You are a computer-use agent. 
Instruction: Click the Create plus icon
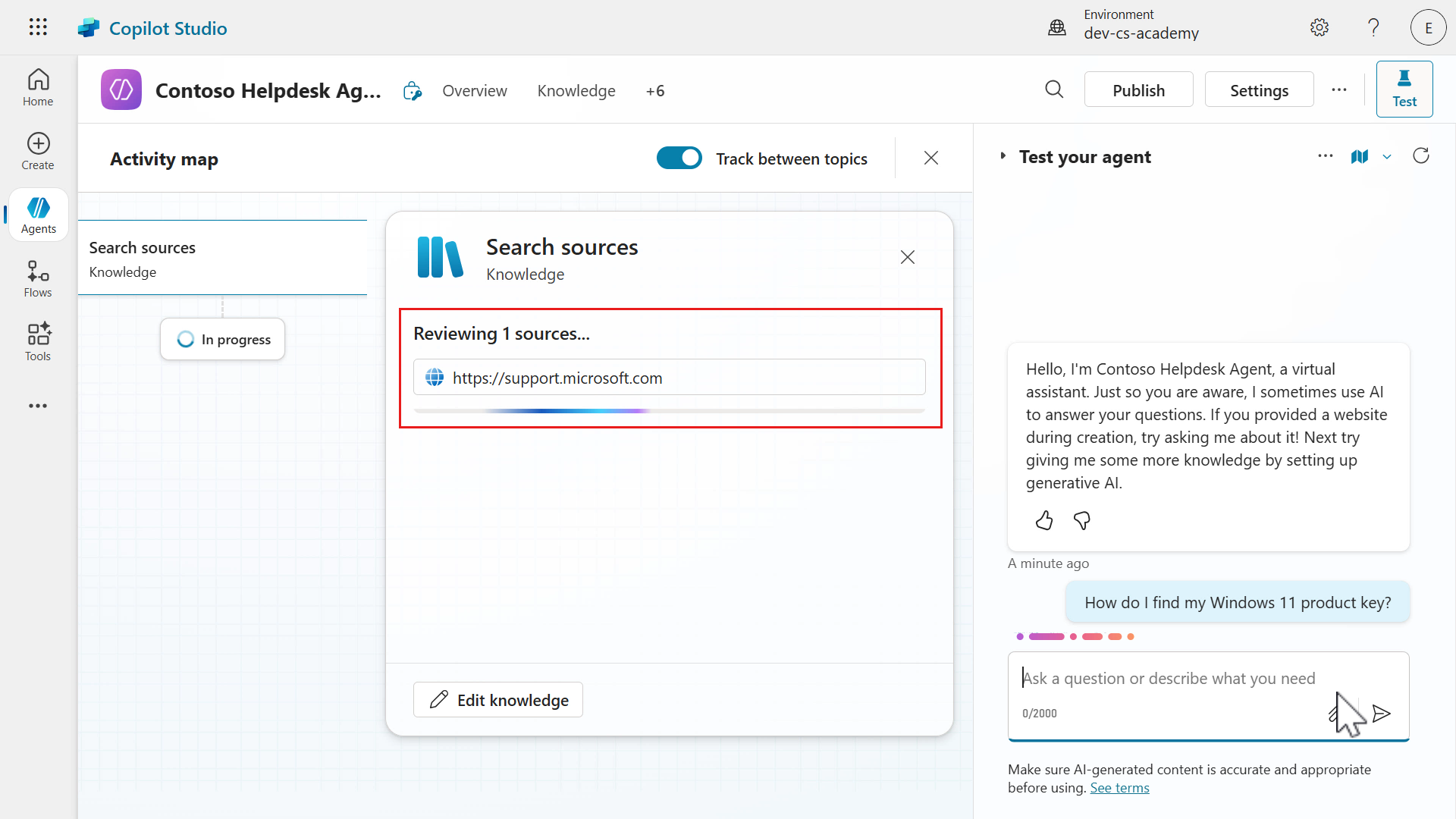(38, 143)
